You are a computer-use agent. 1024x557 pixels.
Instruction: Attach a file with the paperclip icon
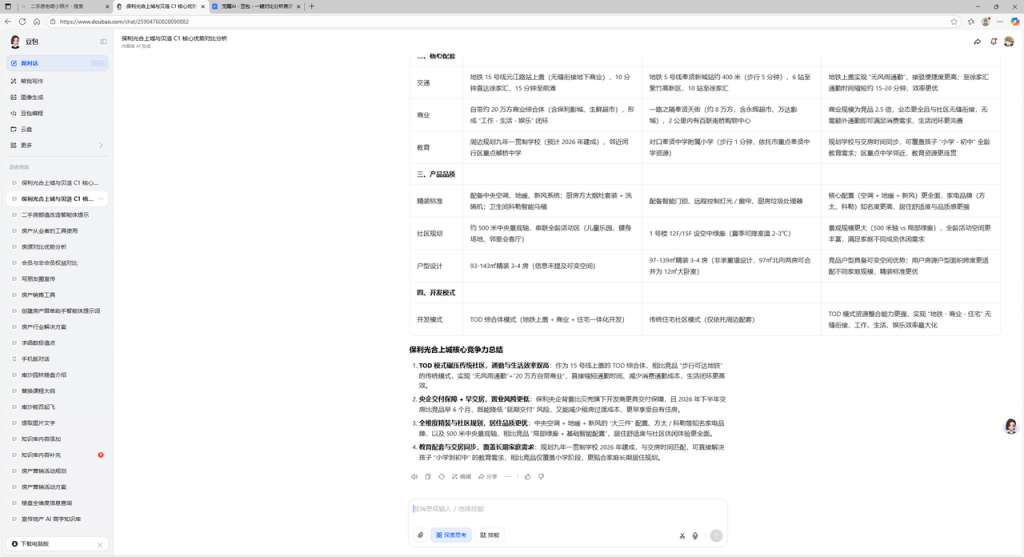421,535
